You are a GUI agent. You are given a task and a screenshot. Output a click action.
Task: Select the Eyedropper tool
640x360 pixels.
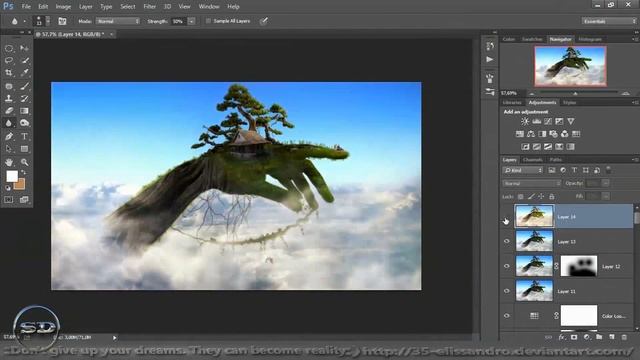coord(24,73)
